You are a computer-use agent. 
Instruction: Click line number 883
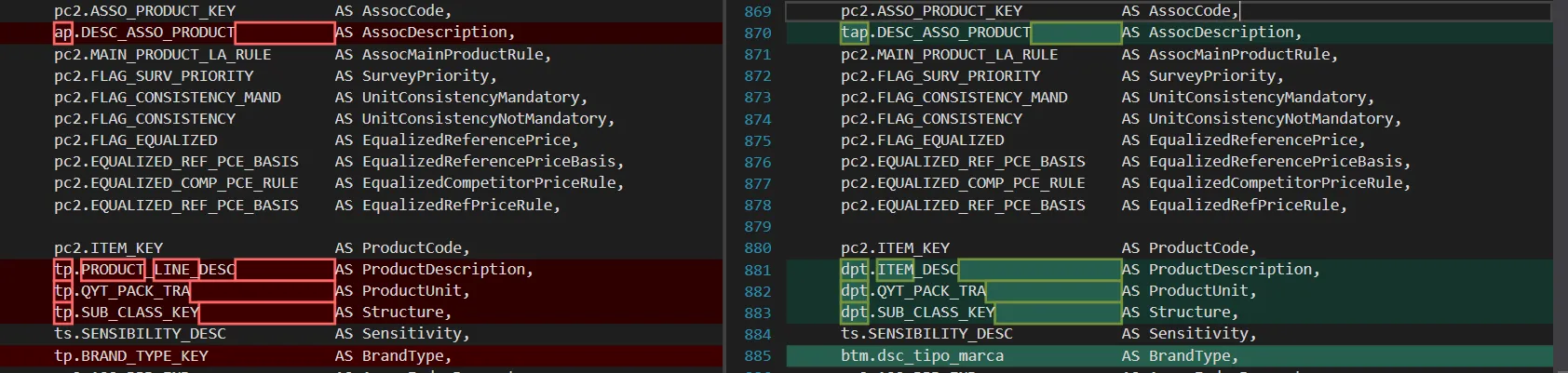(757, 313)
